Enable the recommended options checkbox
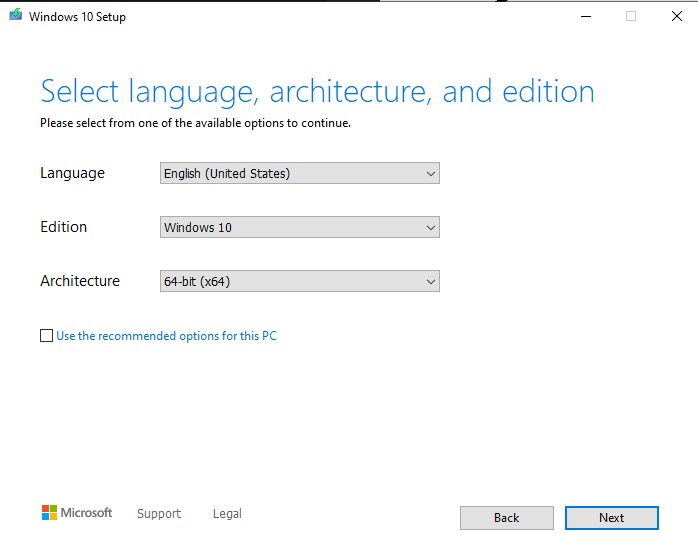Viewport: 698px width, 551px height. pos(46,336)
